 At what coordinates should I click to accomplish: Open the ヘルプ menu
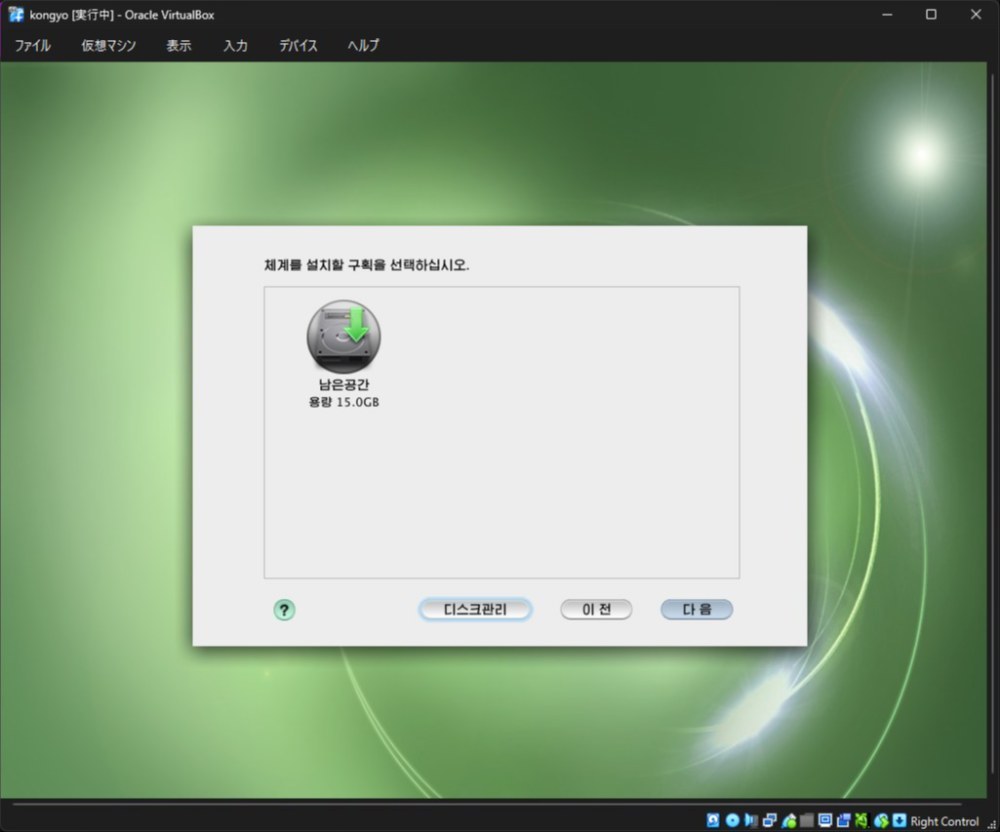(x=363, y=45)
